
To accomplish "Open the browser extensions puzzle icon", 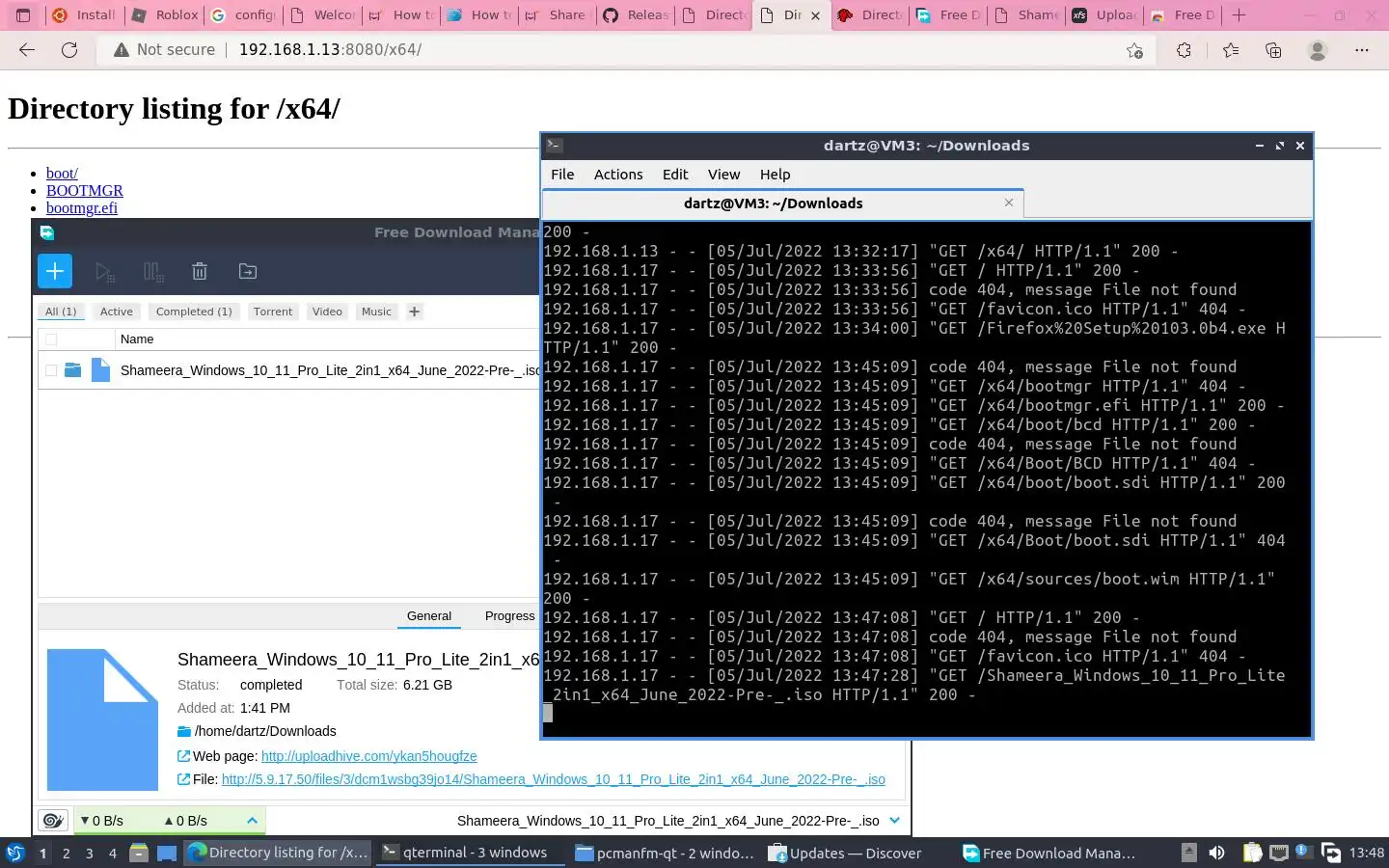I will pos(1184,50).
